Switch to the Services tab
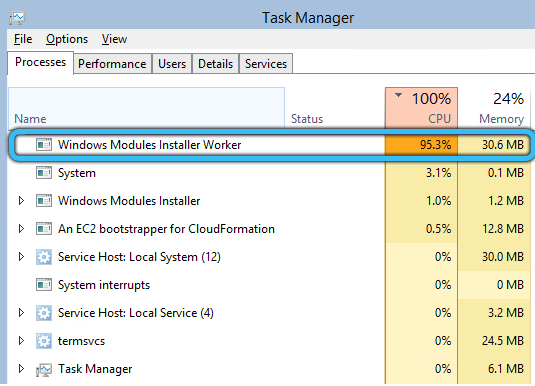Image resolution: width=535 pixels, height=386 pixels. pyautogui.click(x=266, y=64)
